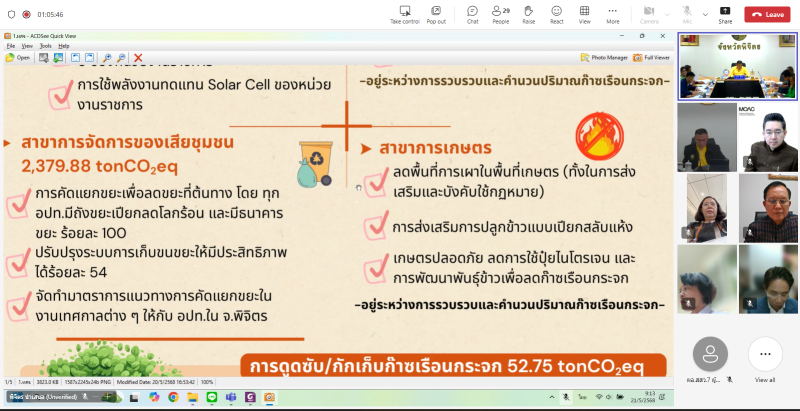Leave the meeting with the Leave button
800x411 pixels.
(768, 14)
